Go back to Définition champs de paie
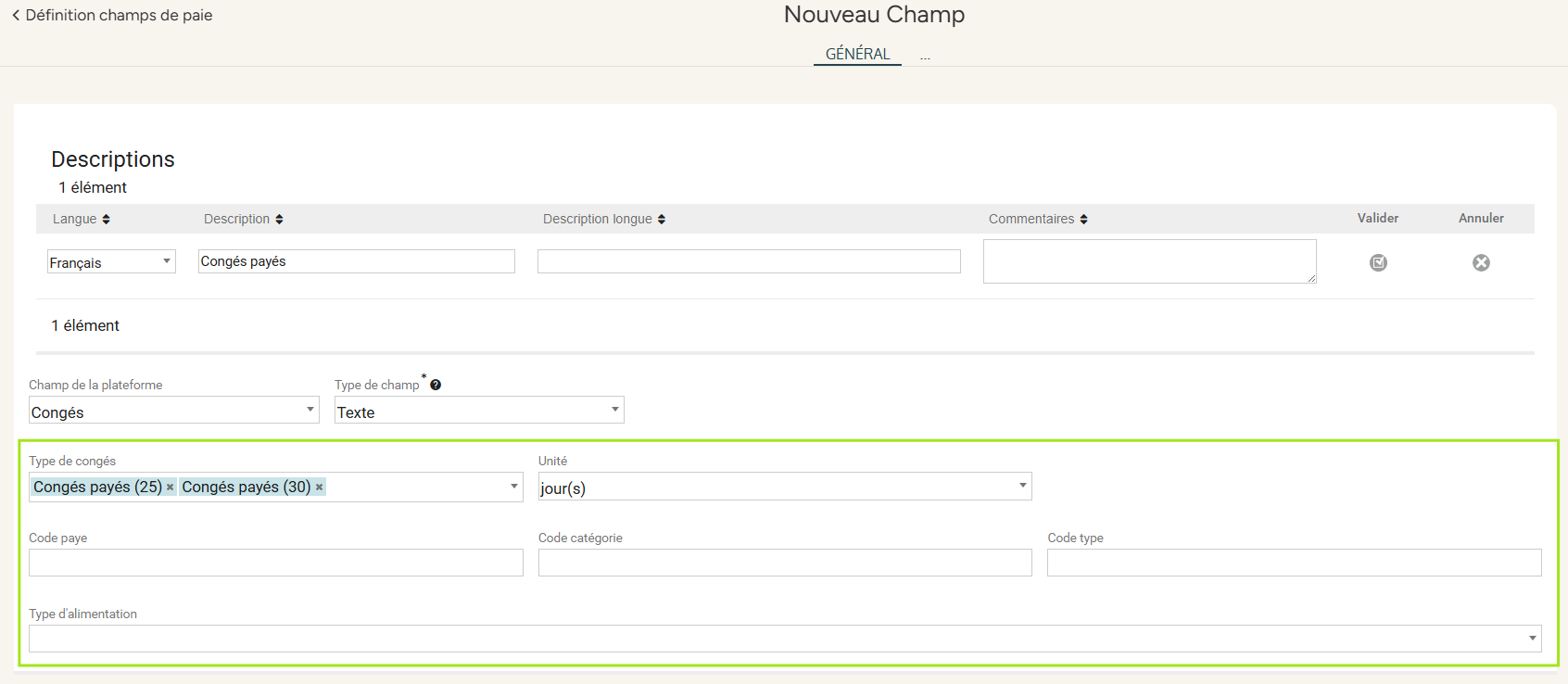This screenshot has height=684, width=1568. (x=112, y=16)
